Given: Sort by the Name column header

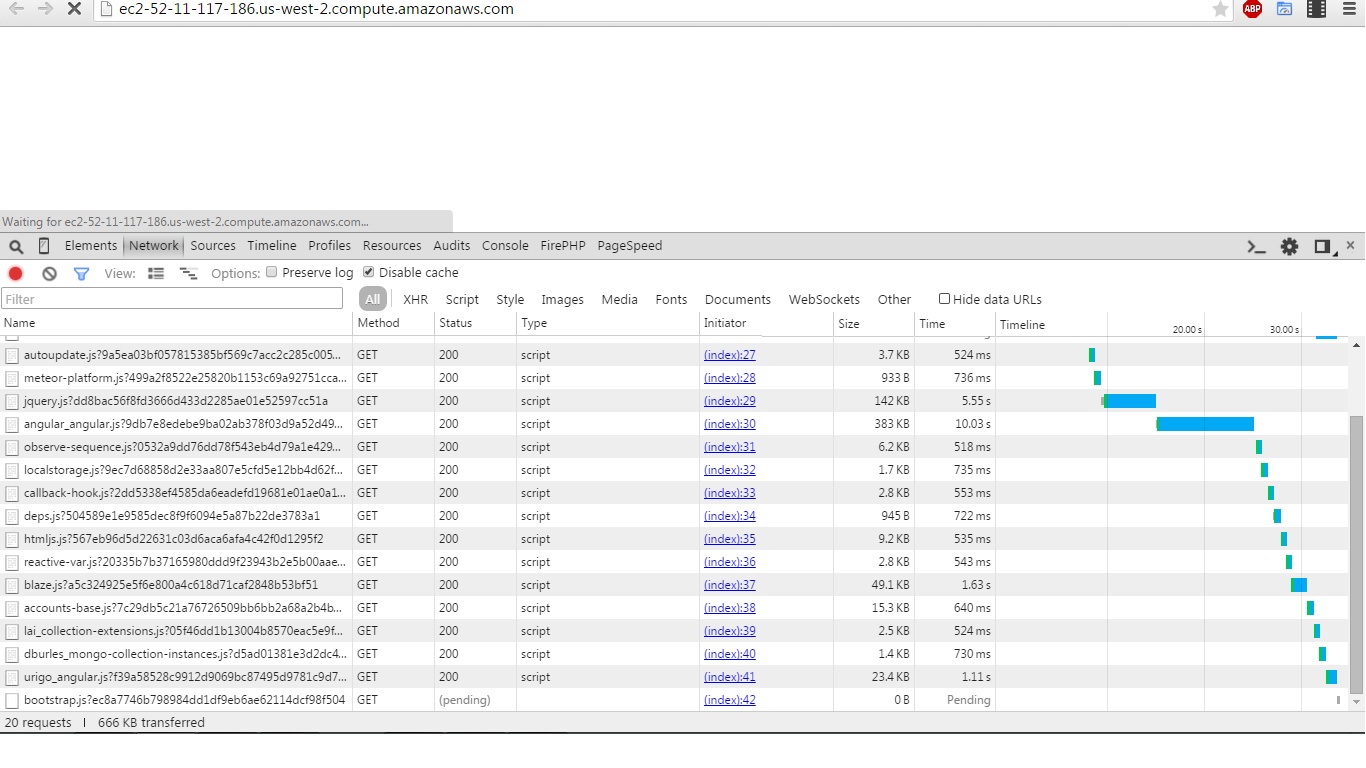Looking at the screenshot, I should [176, 324].
